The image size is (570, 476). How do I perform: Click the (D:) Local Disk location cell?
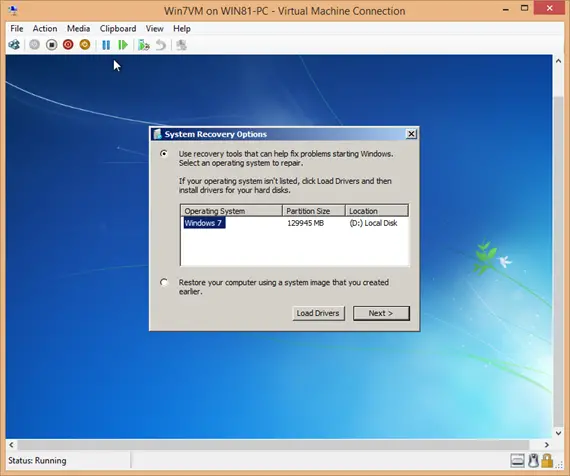click(x=373, y=223)
